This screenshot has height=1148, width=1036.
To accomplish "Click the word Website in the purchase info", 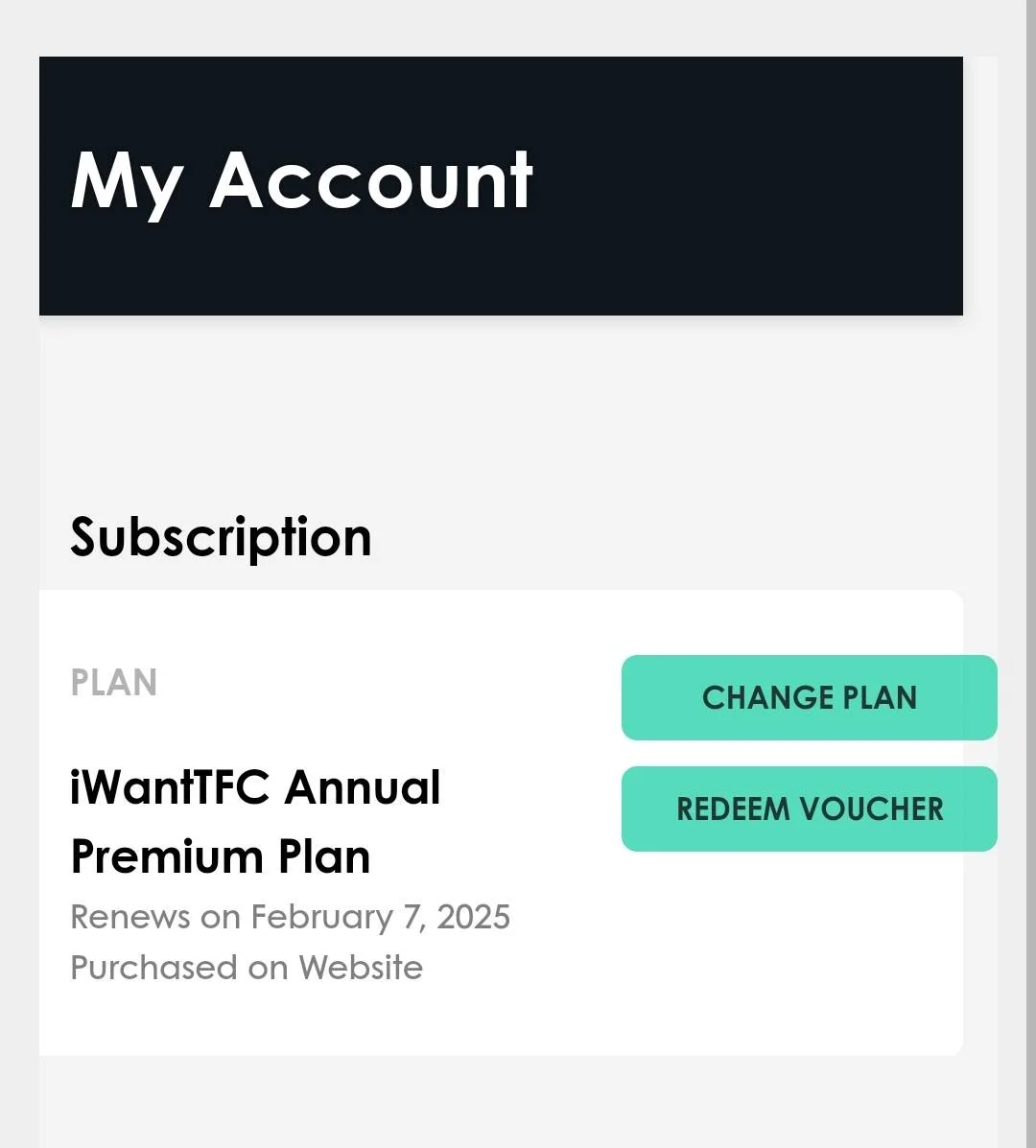I will coord(361,968).
